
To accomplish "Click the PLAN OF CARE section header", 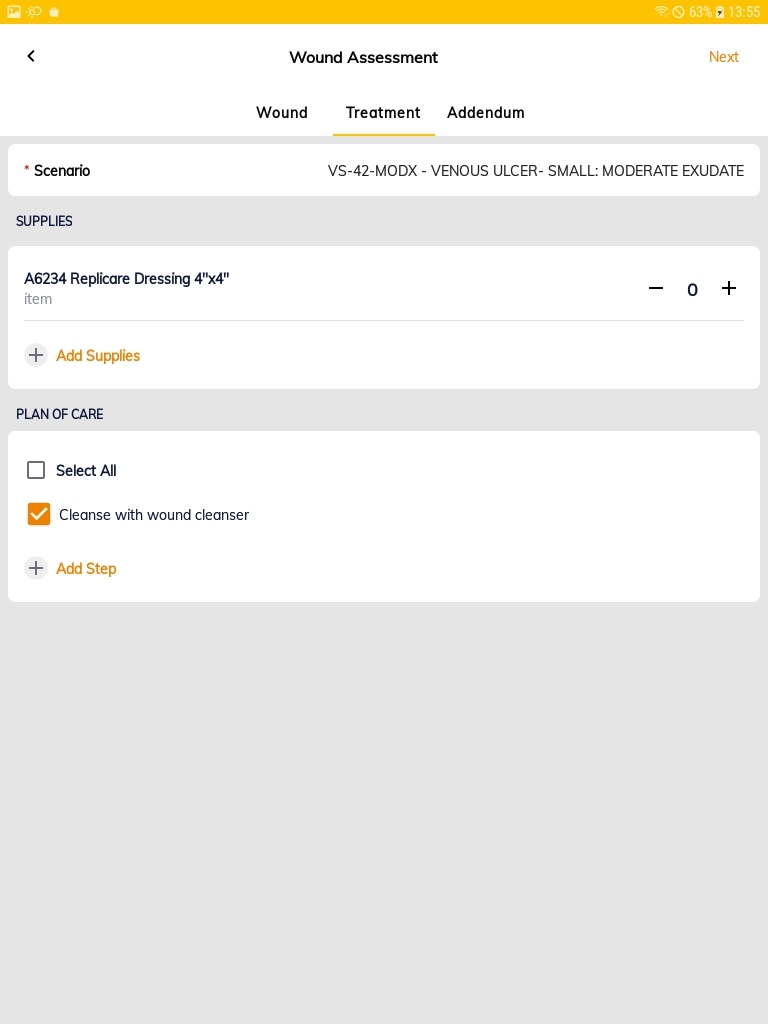I will 59,414.
